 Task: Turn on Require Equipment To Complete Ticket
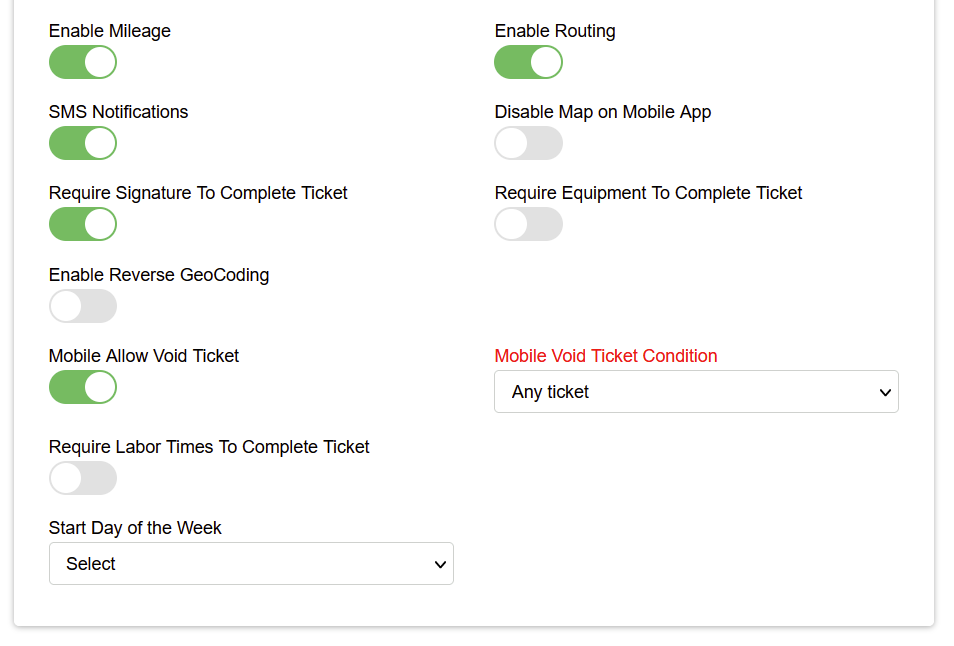click(x=528, y=224)
